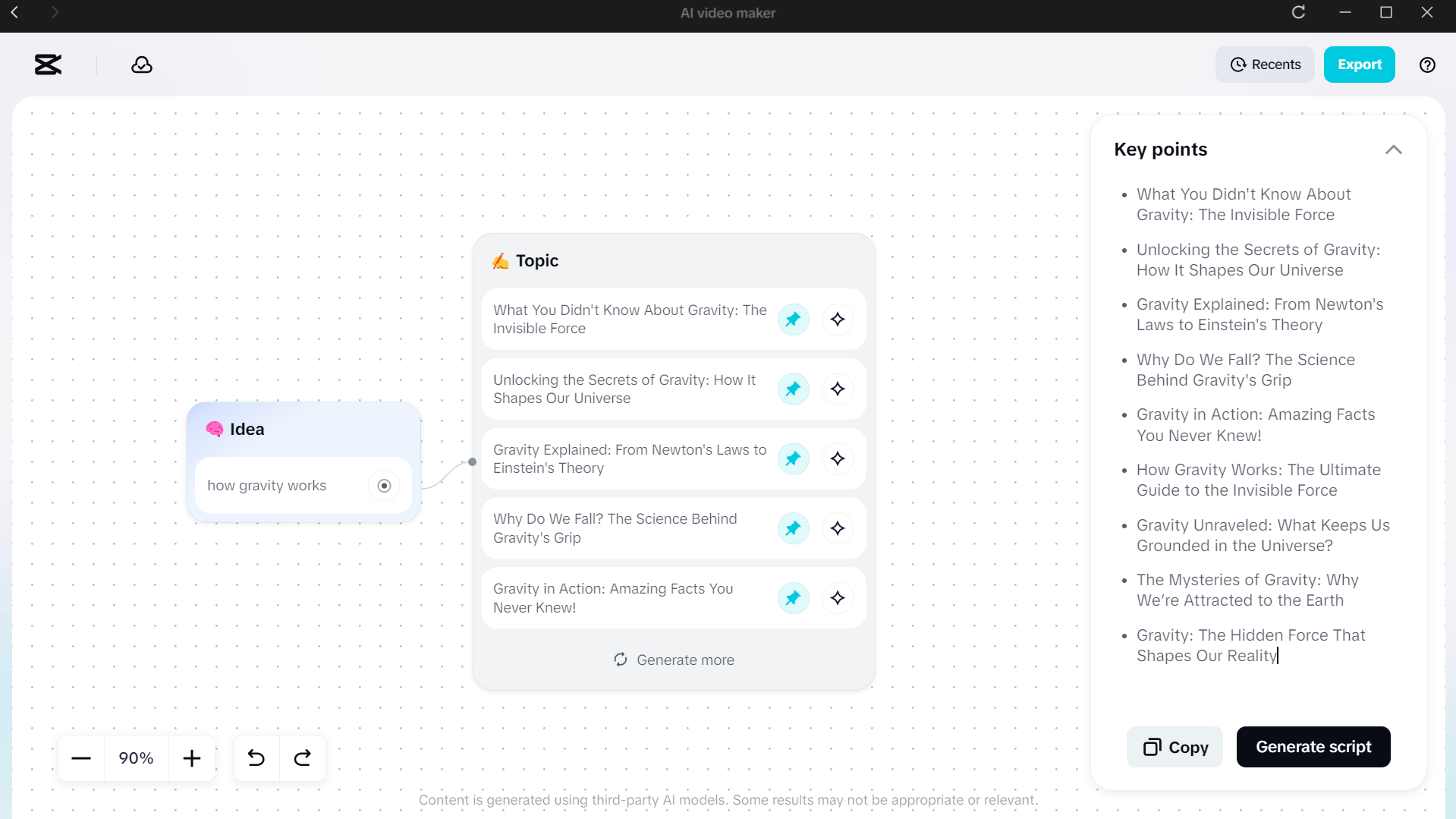Click key point 'Gravity Explained' in panel
1456x819 pixels.
click(x=1260, y=314)
